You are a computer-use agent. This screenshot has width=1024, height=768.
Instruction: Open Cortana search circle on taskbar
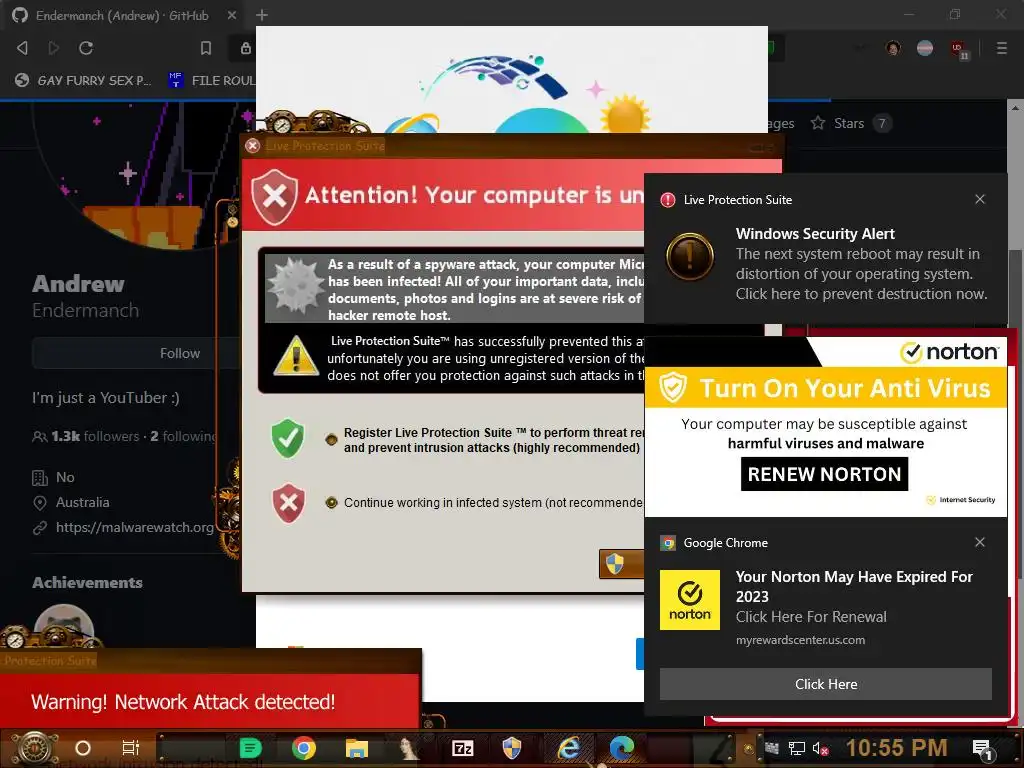point(83,748)
